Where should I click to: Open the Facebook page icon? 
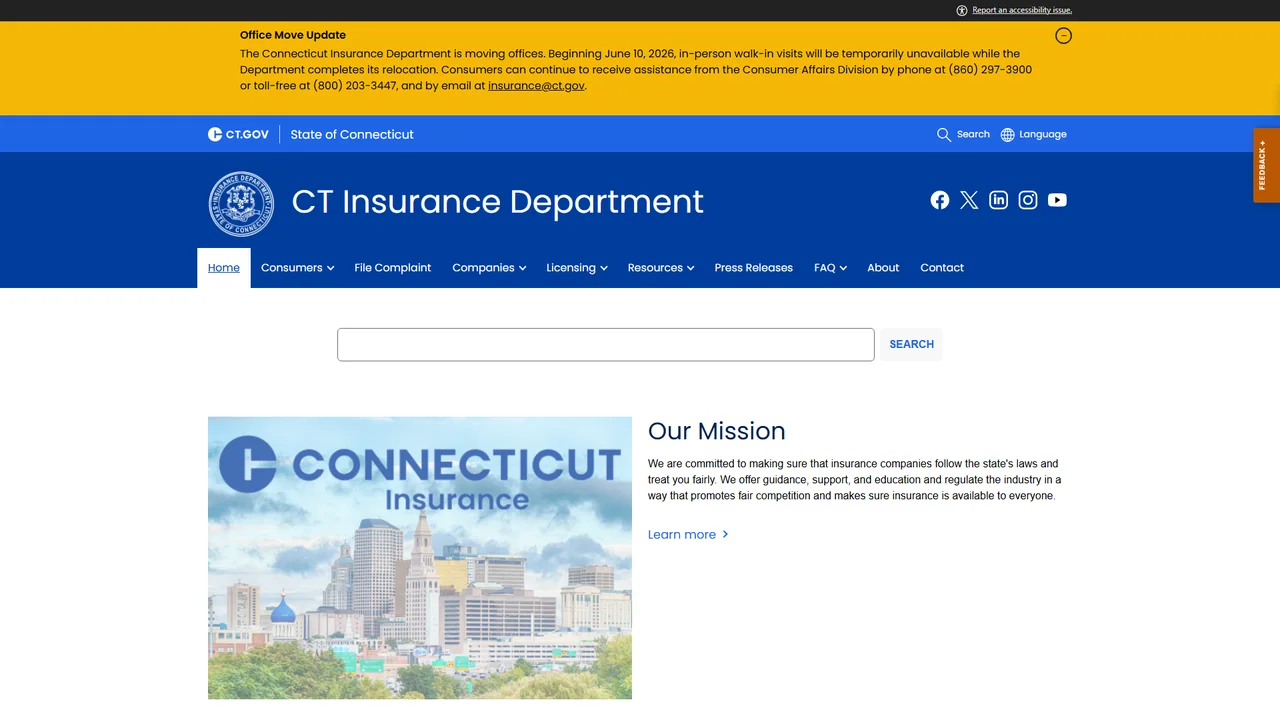[x=940, y=200]
